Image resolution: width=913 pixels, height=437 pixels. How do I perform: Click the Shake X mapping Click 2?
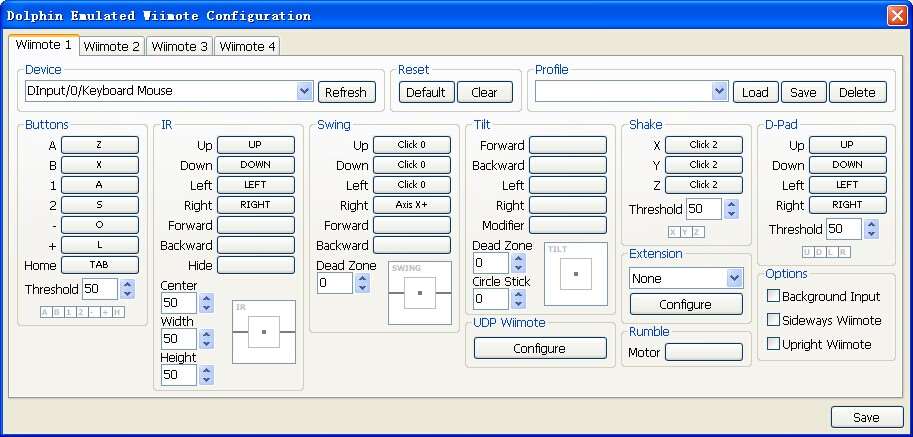coord(704,145)
